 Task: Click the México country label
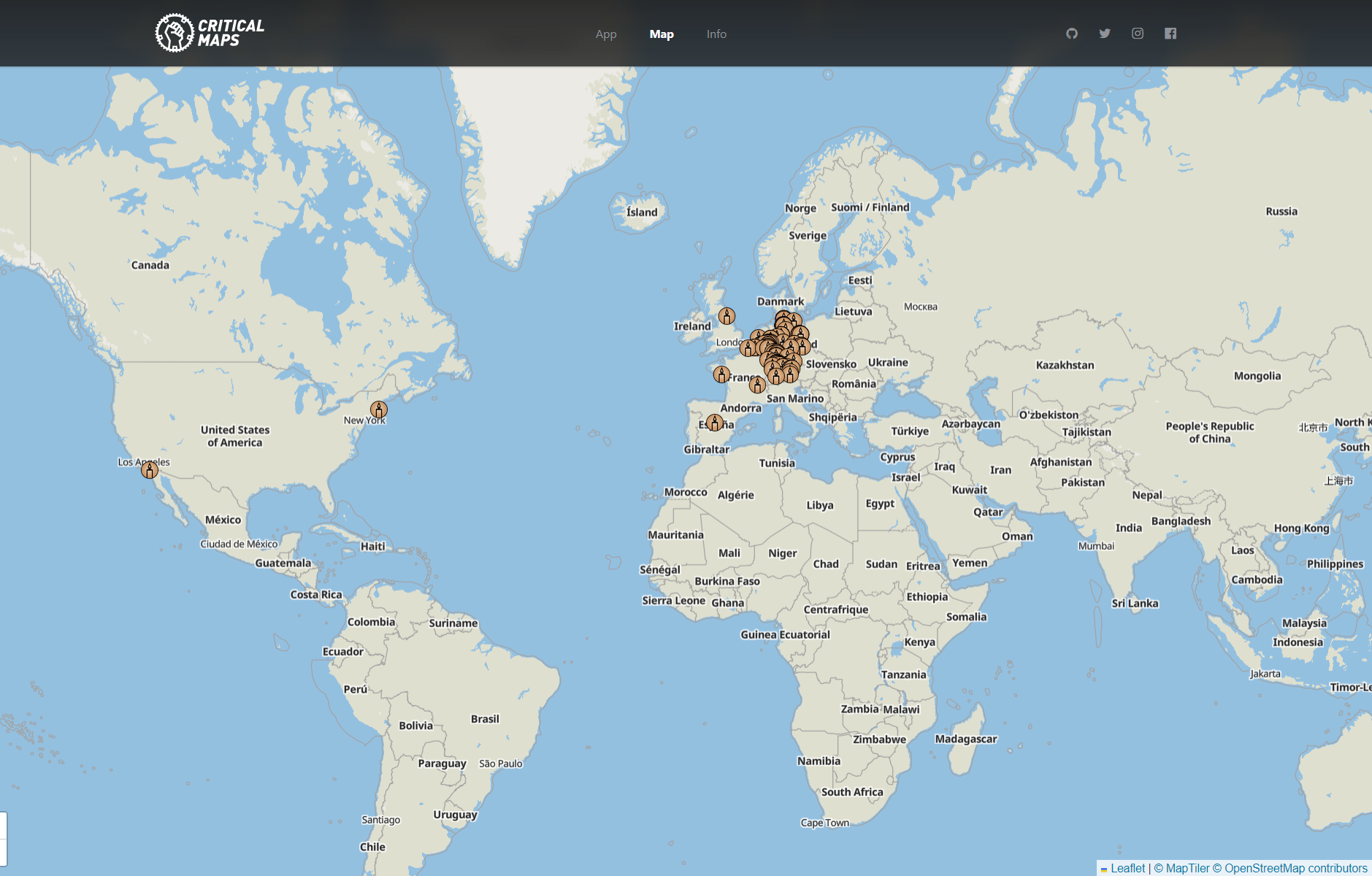point(223,520)
